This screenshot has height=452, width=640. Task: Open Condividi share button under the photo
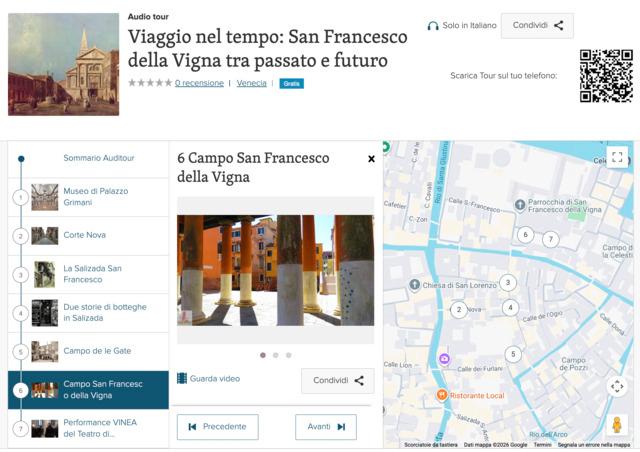338,380
